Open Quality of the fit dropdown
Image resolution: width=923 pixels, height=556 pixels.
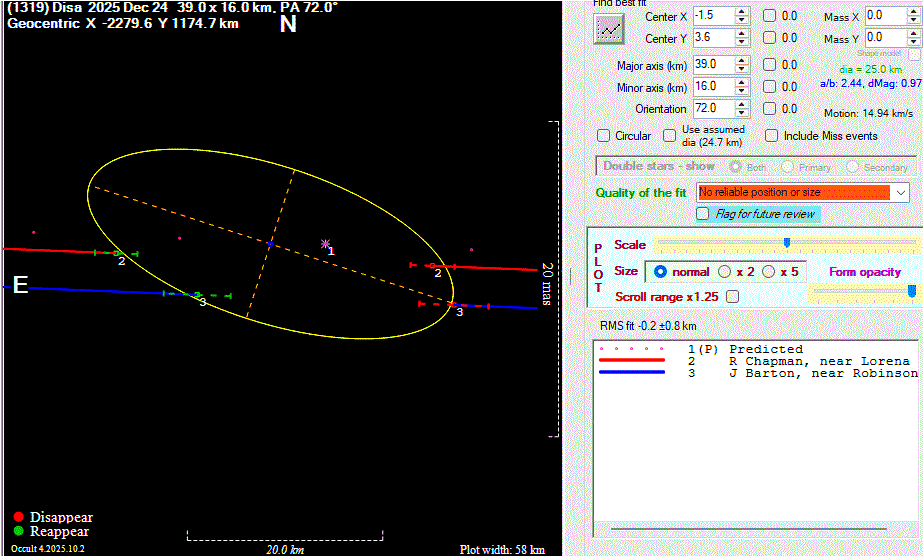click(900, 192)
